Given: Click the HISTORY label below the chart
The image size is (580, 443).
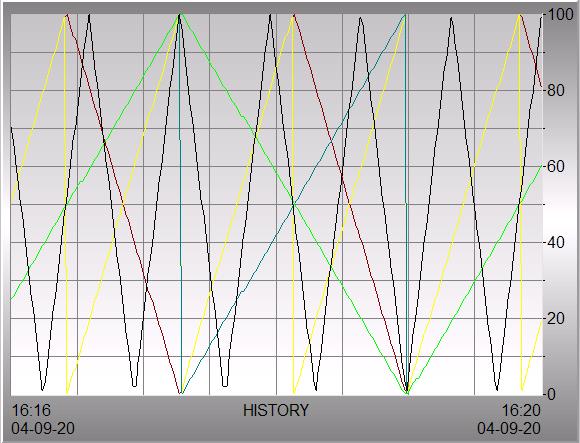Looking at the screenshot, I should (x=276, y=410).
